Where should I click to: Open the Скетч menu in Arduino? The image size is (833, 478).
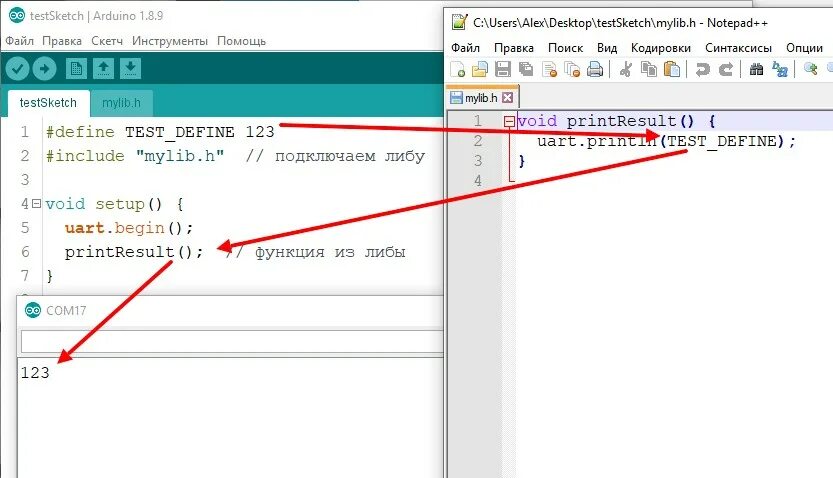(107, 41)
